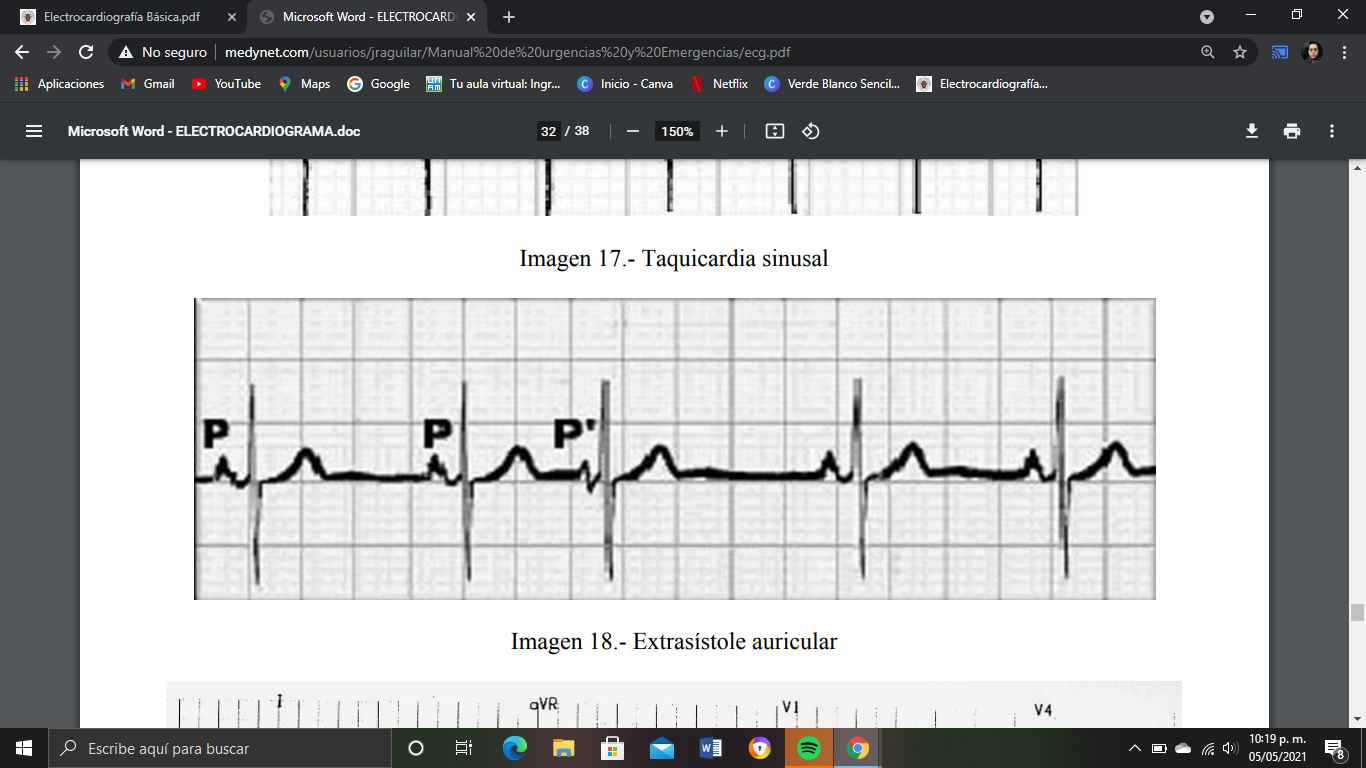
Task: Print the ELECTROCARDIOGRAMA document
Action: 1292,130
